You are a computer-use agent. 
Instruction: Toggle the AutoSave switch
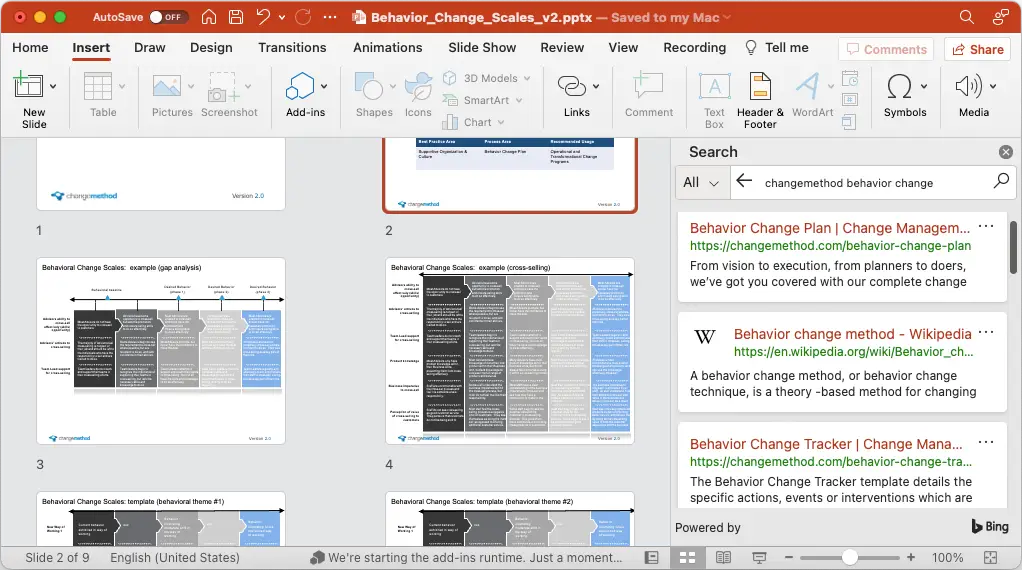click(168, 17)
